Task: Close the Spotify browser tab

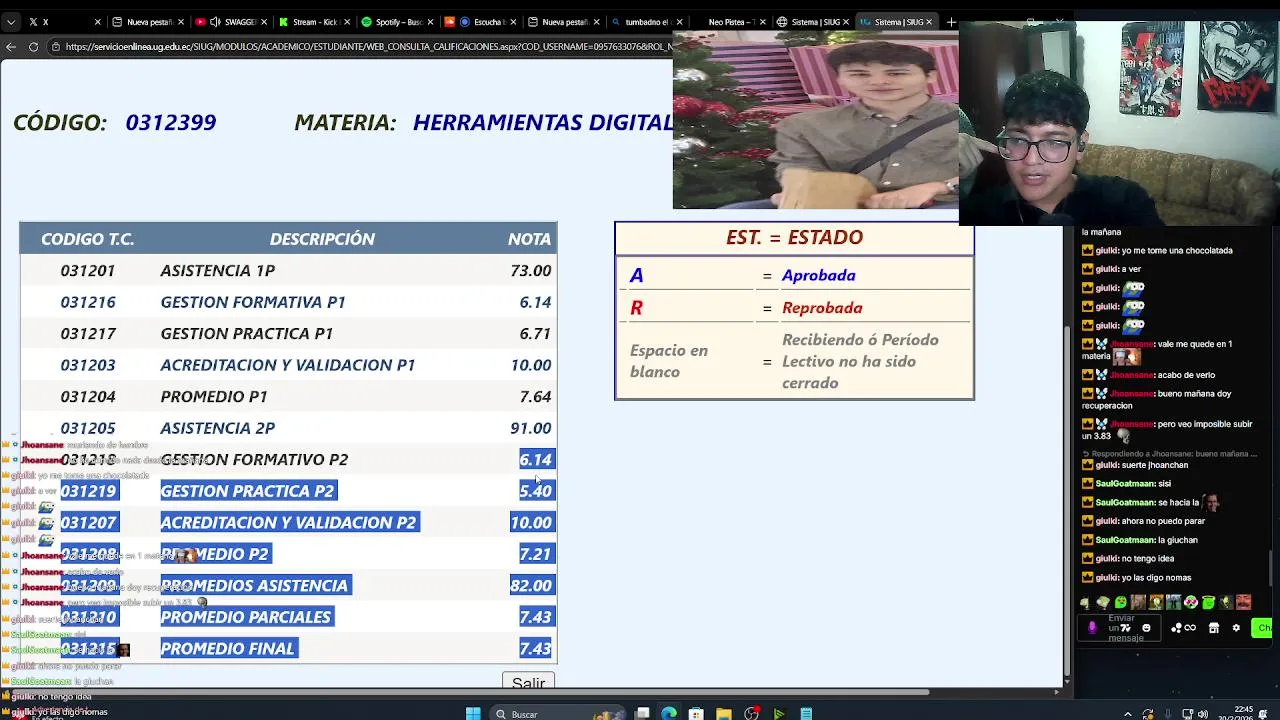Action: pos(430,21)
